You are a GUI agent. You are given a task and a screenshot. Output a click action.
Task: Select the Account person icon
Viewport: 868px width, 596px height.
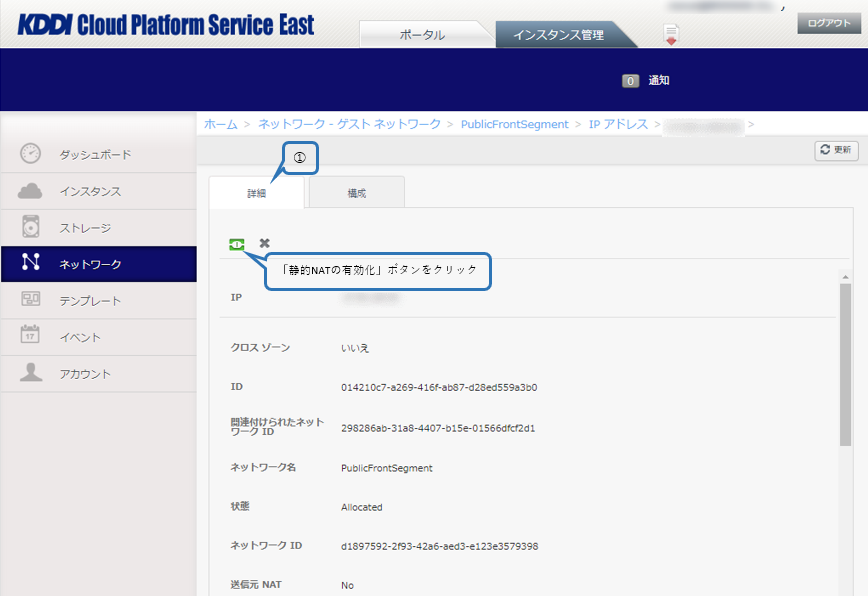(x=31, y=372)
